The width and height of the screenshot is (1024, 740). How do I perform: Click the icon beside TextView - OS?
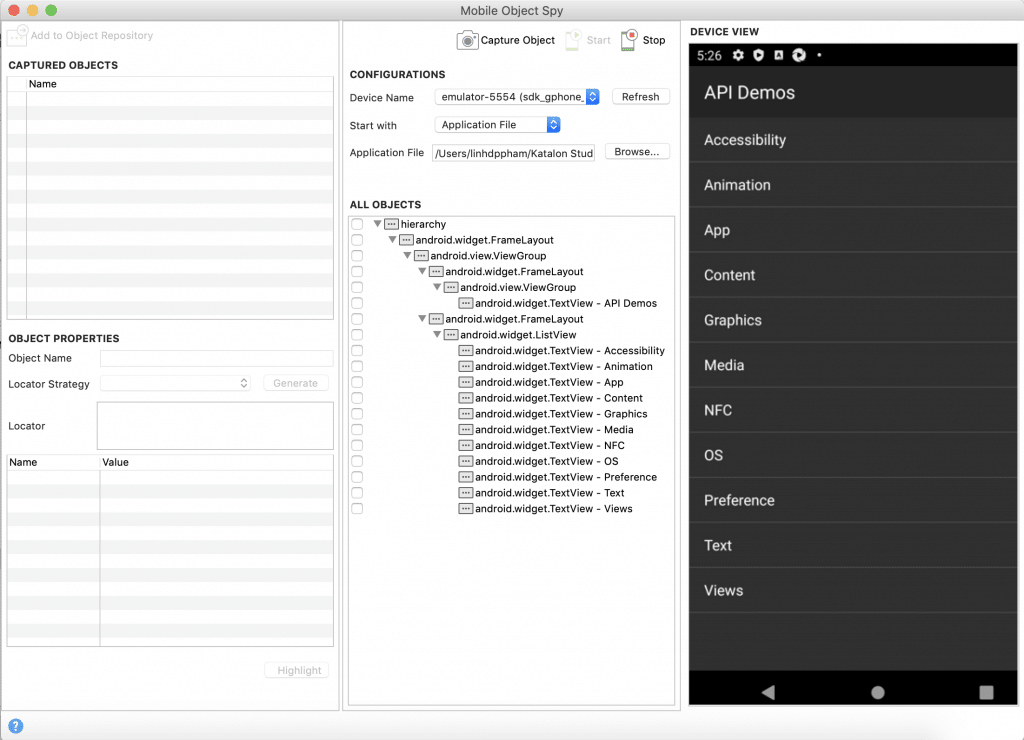[466, 461]
